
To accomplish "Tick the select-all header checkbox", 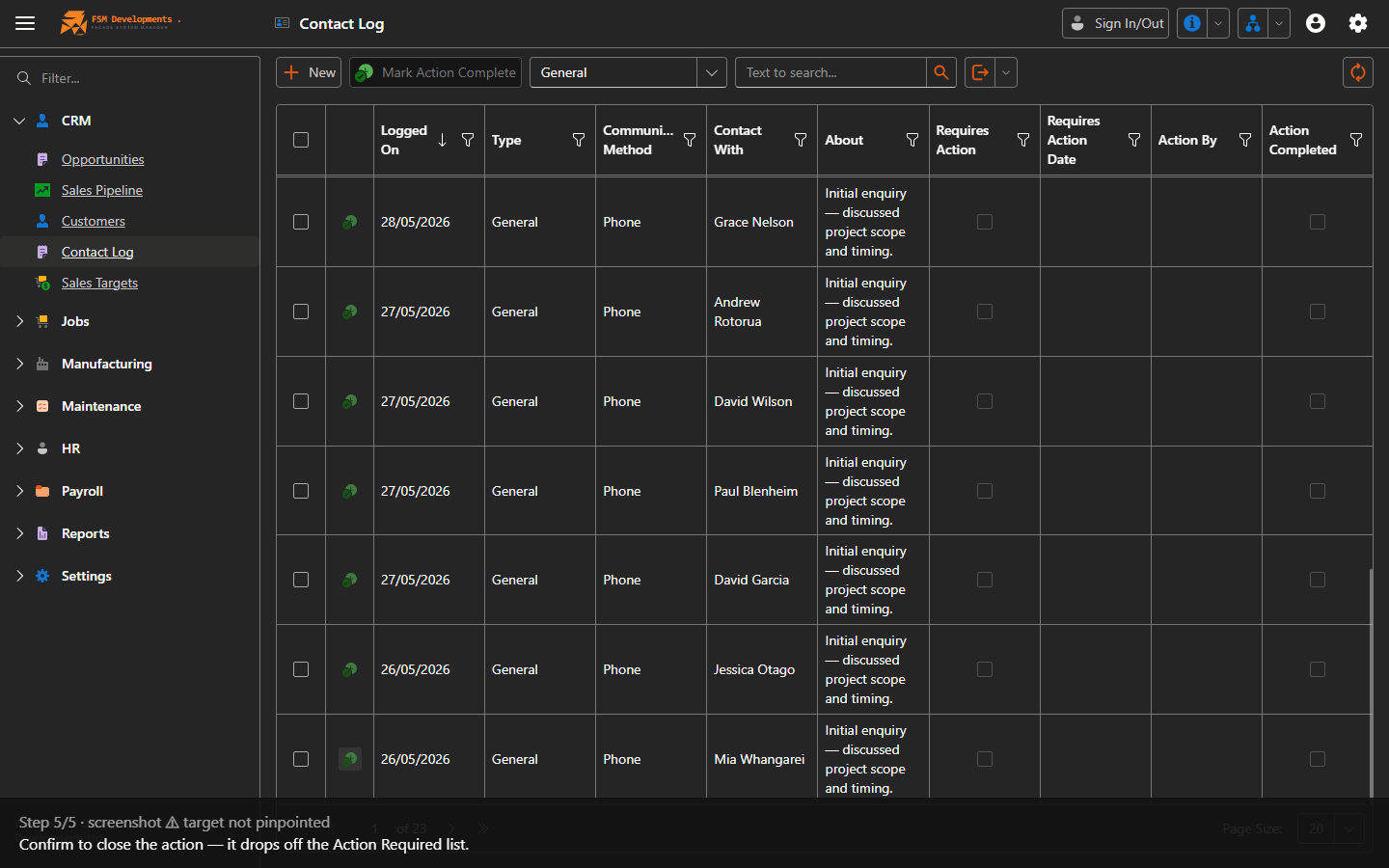I will (301, 140).
